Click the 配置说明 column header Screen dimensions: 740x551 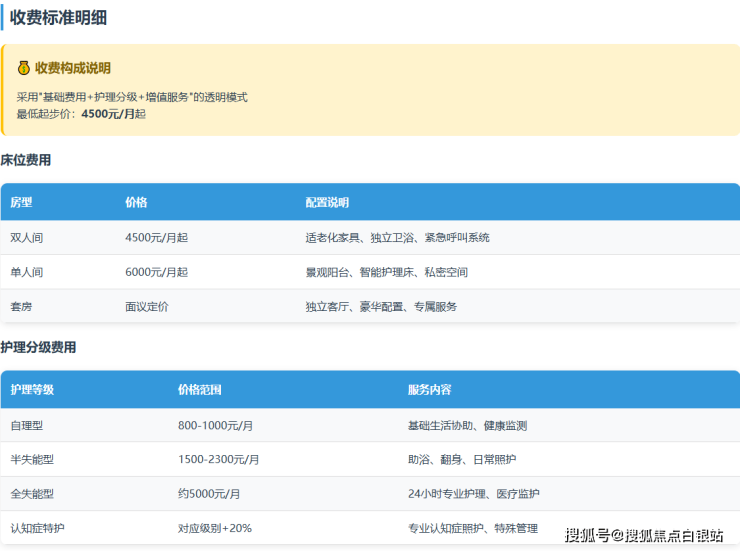pos(327,202)
